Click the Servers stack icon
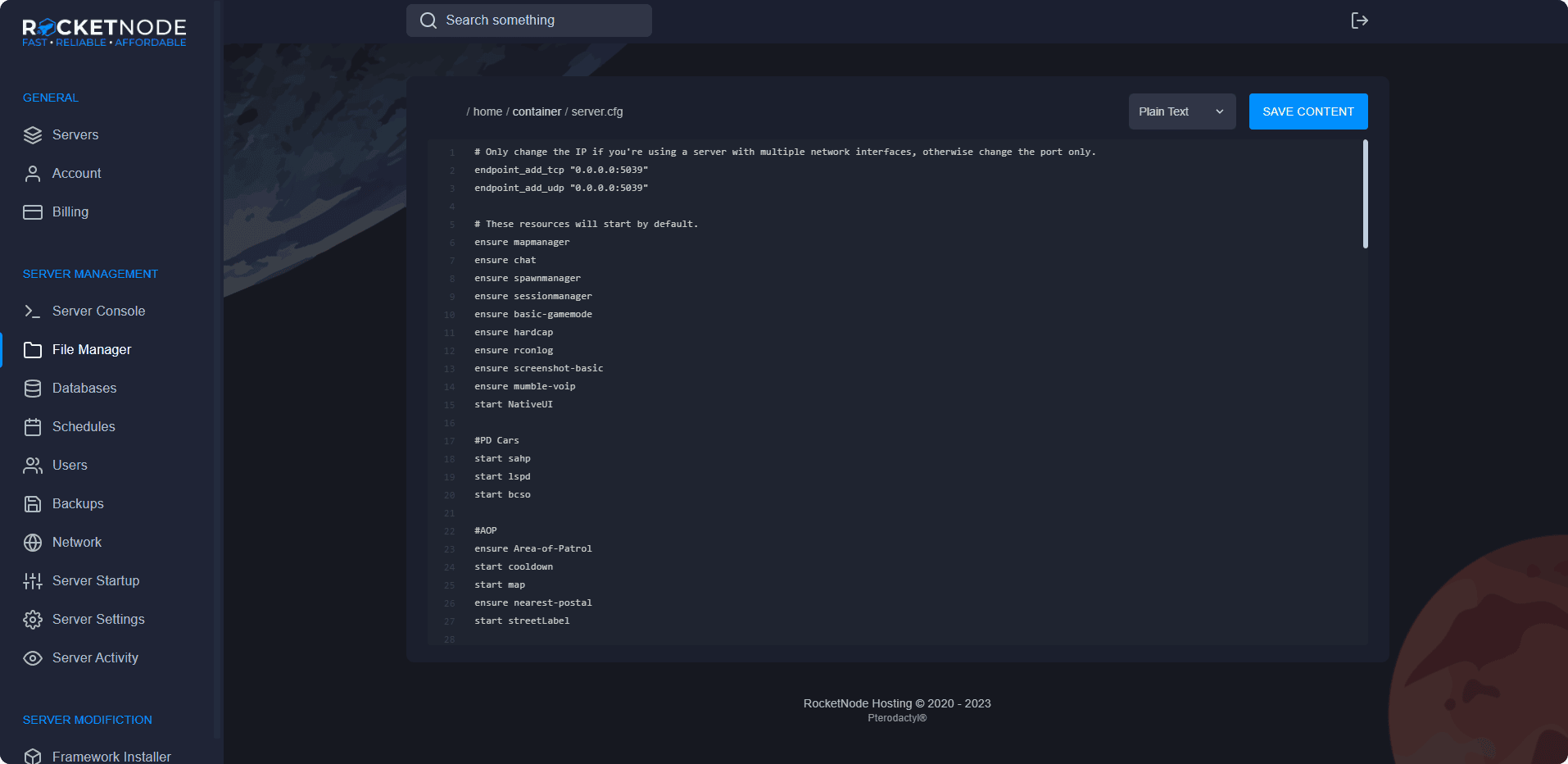 coord(33,135)
